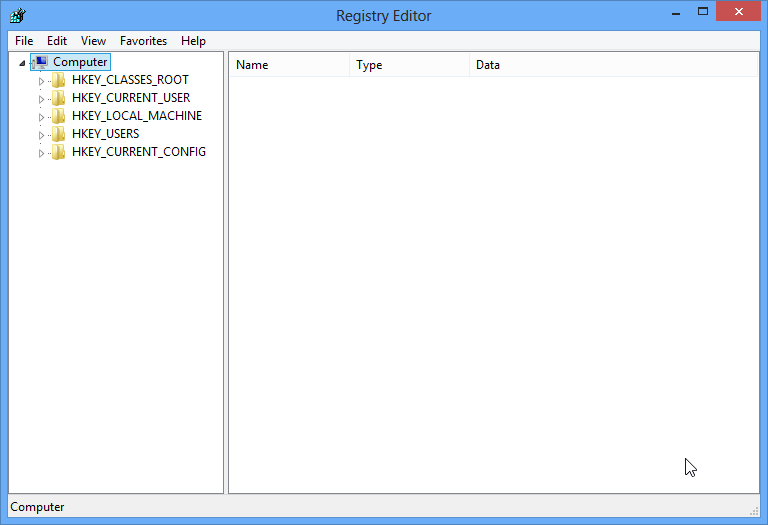This screenshot has height=525, width=768.
Task: Click the Type column header
Action: click(408, 65)
